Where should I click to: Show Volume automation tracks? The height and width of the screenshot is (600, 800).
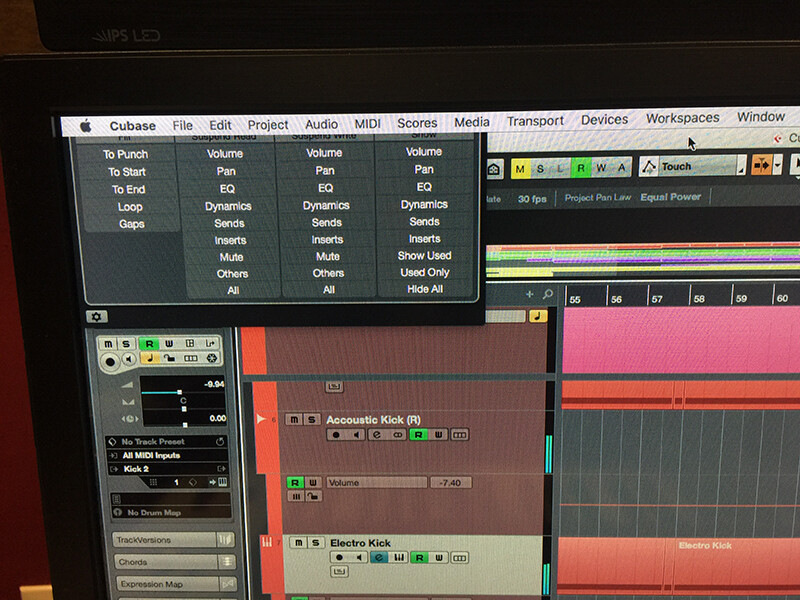click(x=423, y=152)
